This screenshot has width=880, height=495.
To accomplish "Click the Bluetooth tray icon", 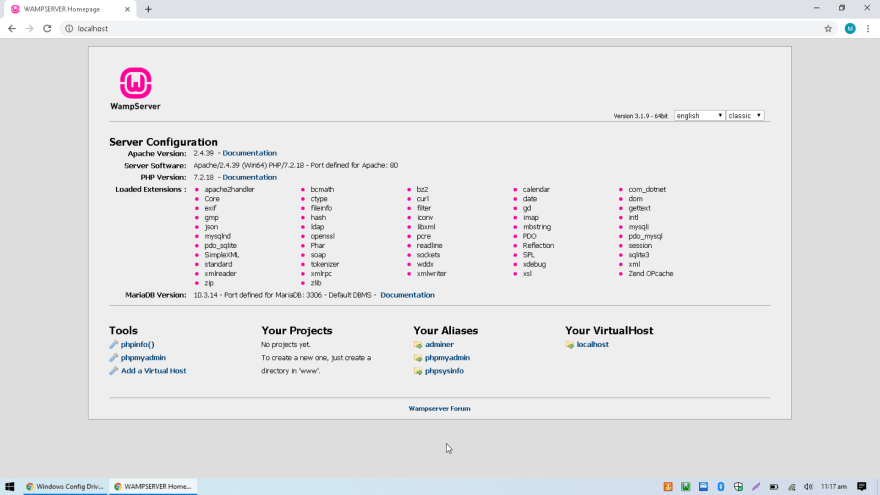I will click(x=721, y=487).
